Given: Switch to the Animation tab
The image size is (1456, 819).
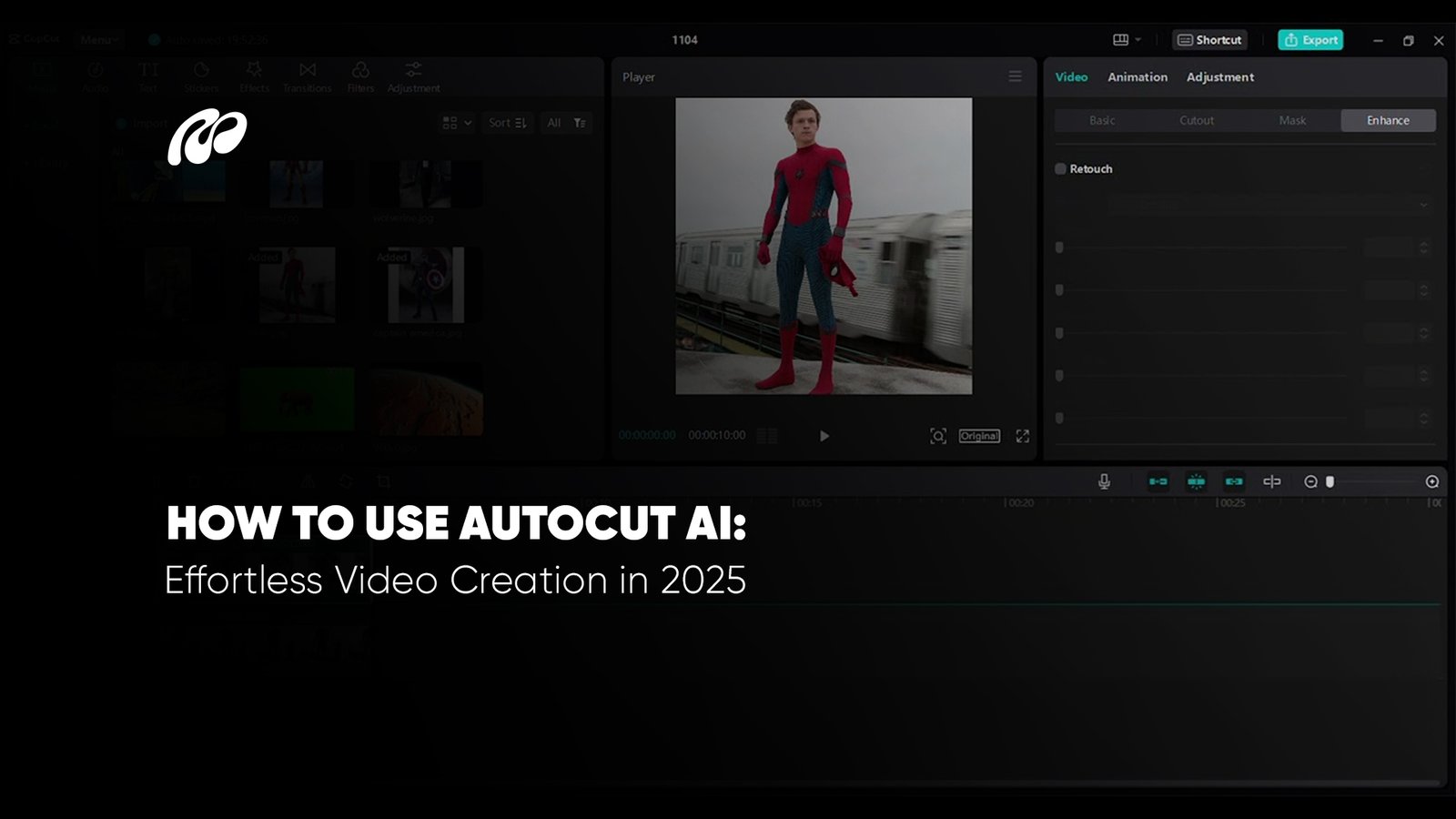Looking at the screenshot, I should click(x=1137, y=77).
